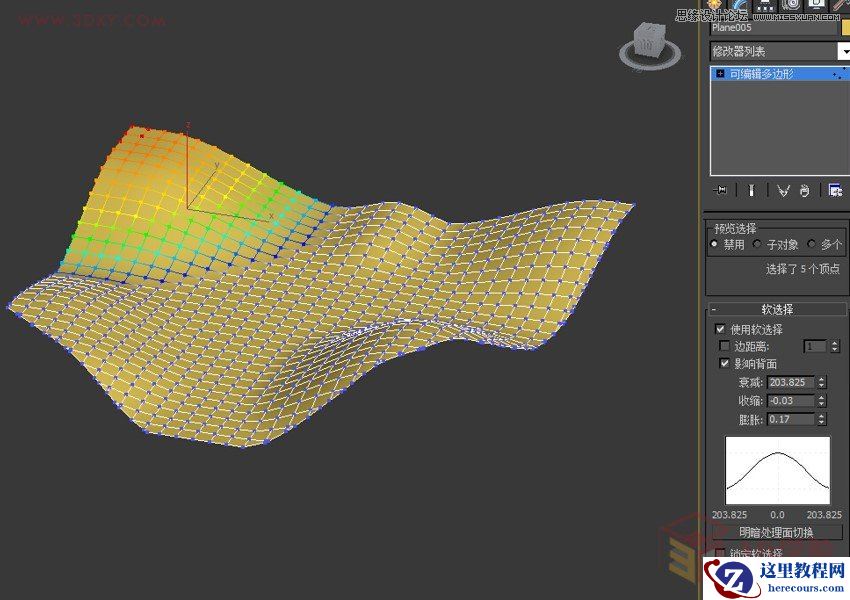The height and width of the screenshot is (600, 850).
Task: Select the 子对象 radio under 预览选择
Action: coord(757,243)
